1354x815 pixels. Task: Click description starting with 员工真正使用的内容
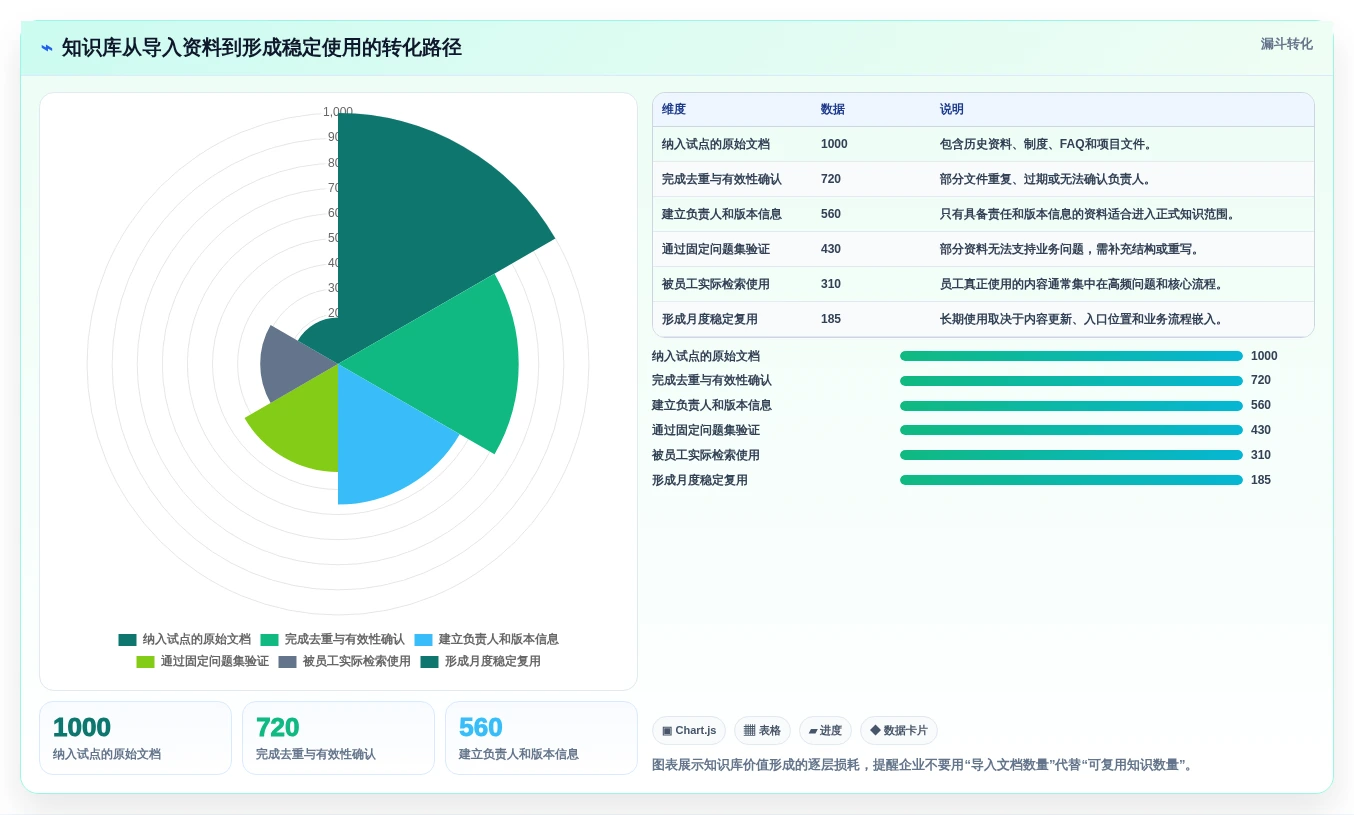(1084, 284)
